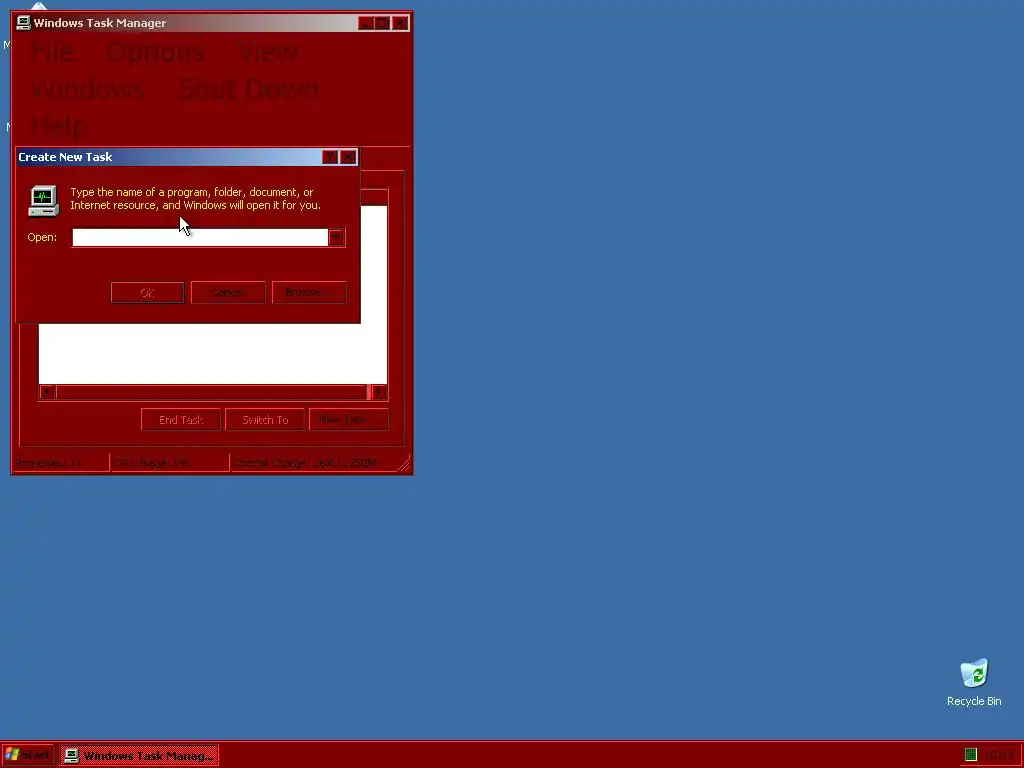
Task: Click the Processes count in the status bar
Action: (60, 463)
